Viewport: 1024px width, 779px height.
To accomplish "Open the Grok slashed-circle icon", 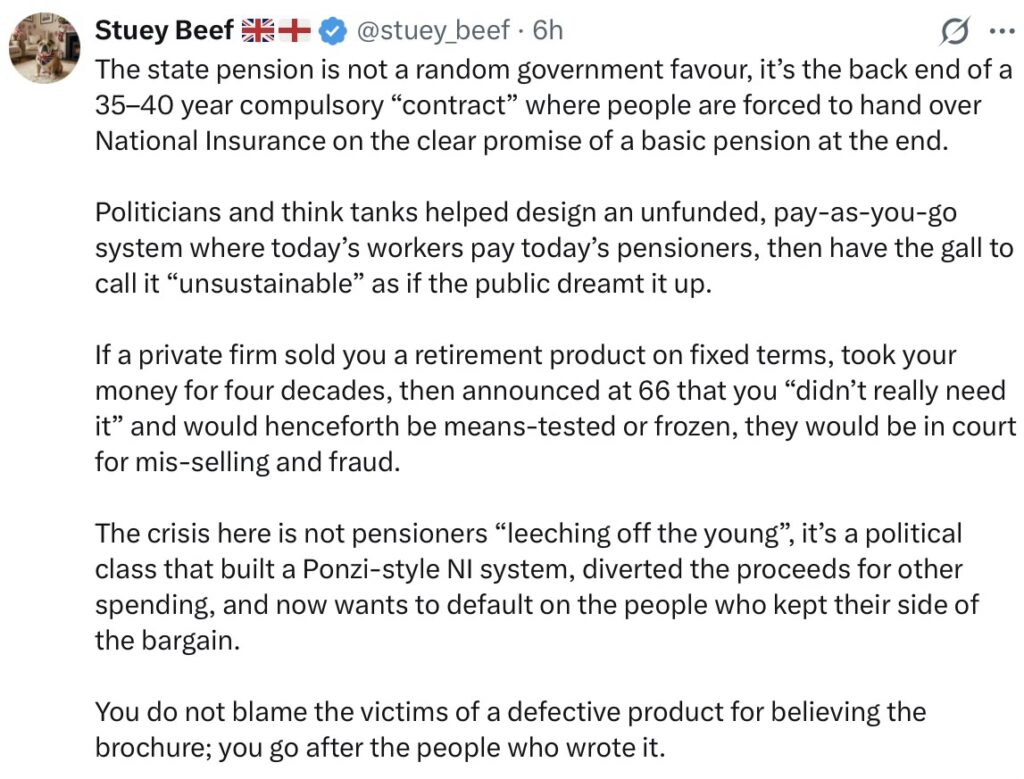I will (x=954, y=31).
